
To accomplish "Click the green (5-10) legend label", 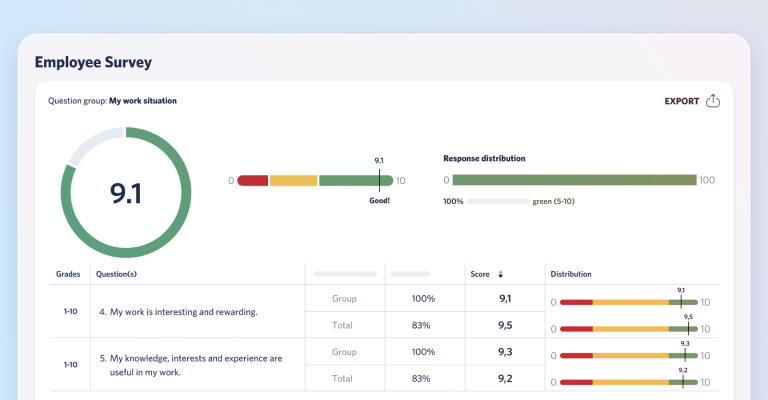I will pos(553,201).
